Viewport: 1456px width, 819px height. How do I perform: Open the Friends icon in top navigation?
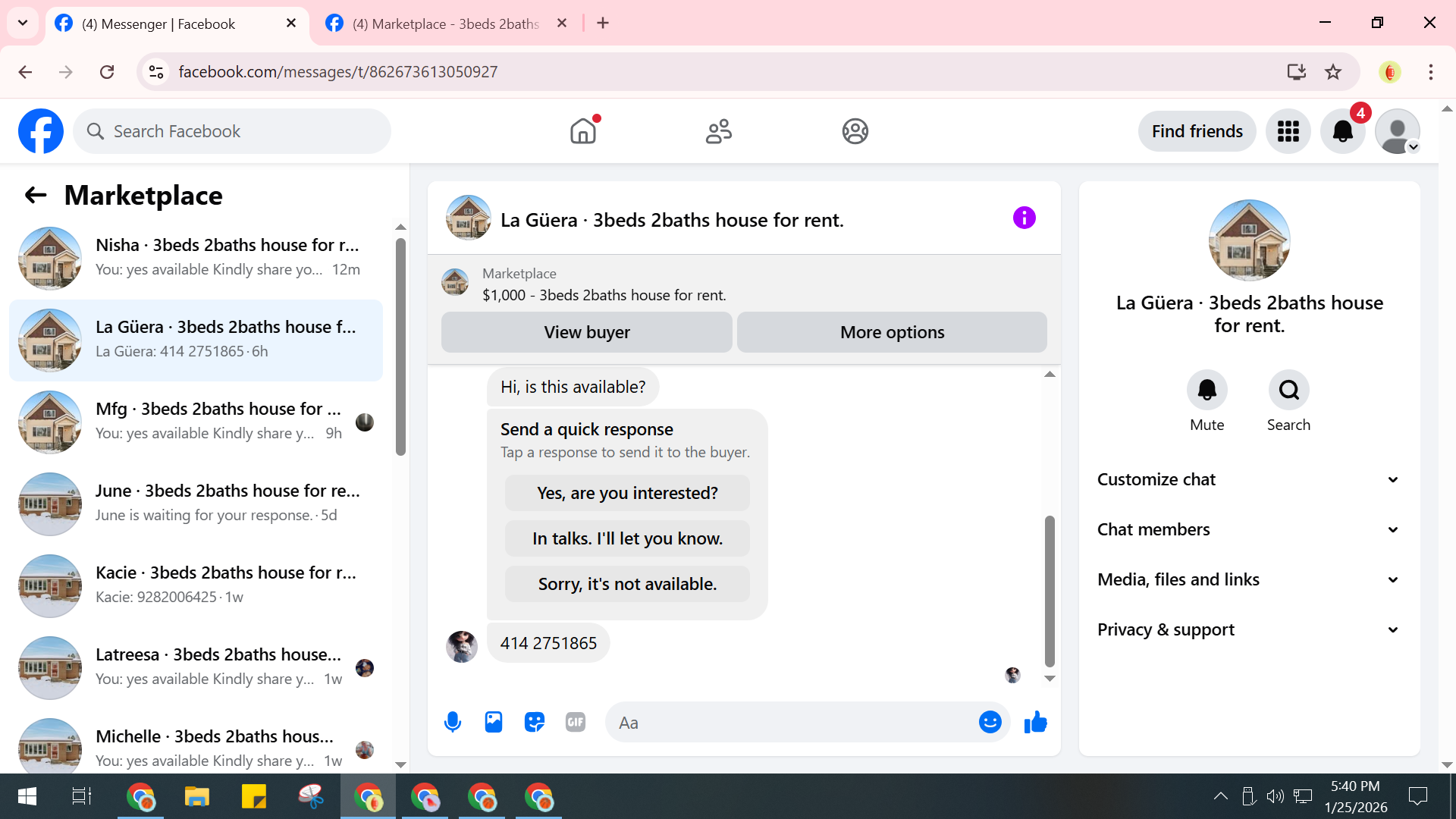click(x=719, y=131)
